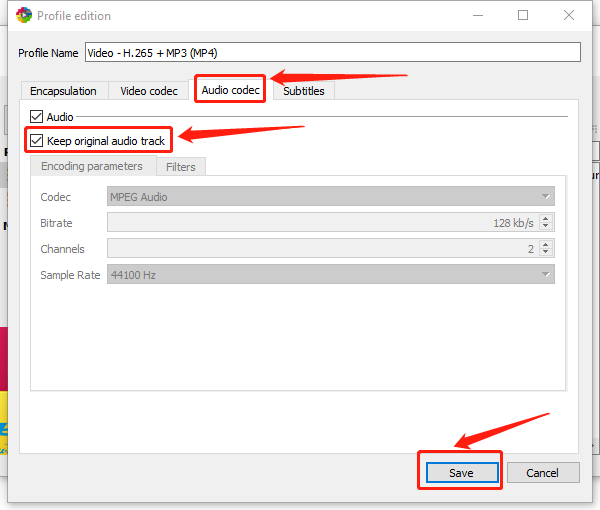Click the Cancel button

543,473
